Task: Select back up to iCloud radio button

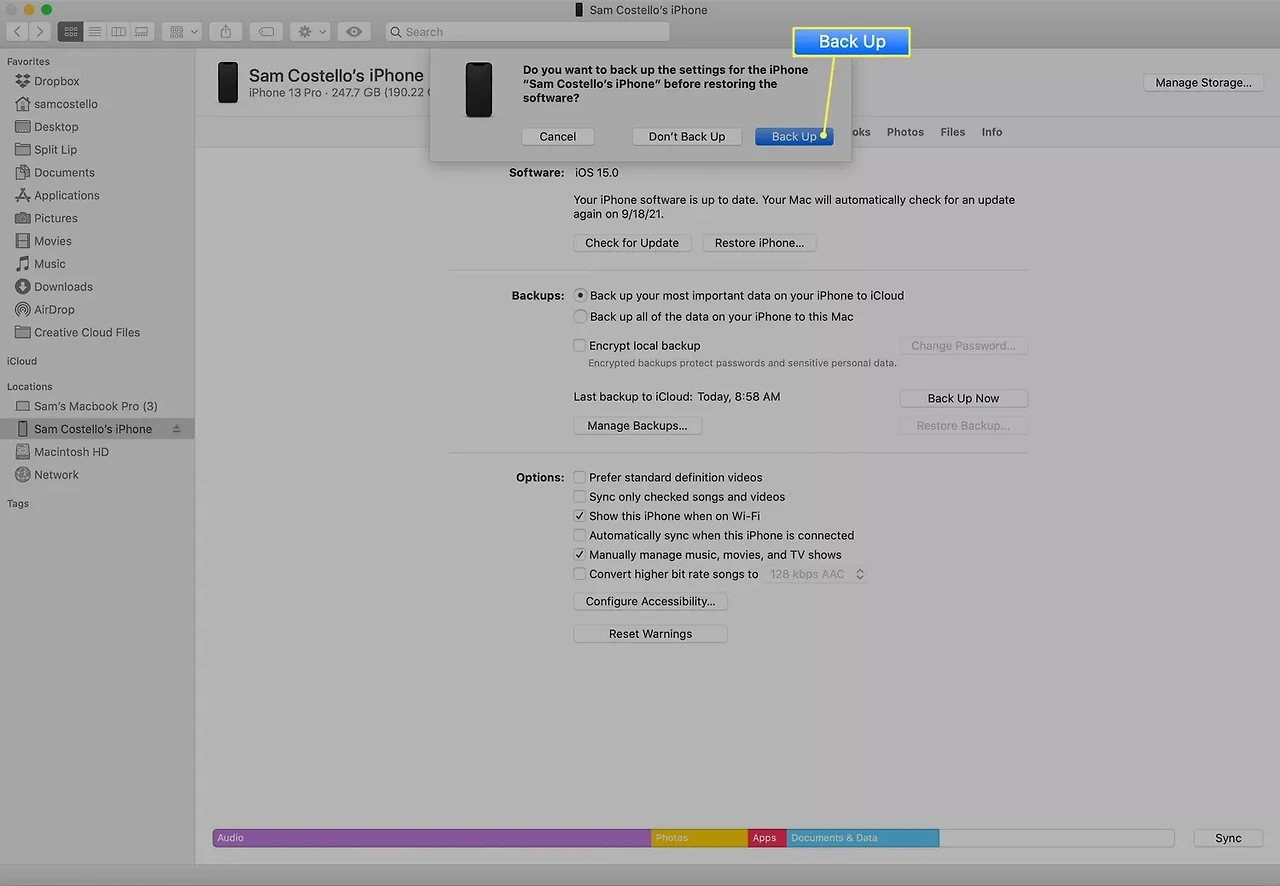Action: (580, 296)
